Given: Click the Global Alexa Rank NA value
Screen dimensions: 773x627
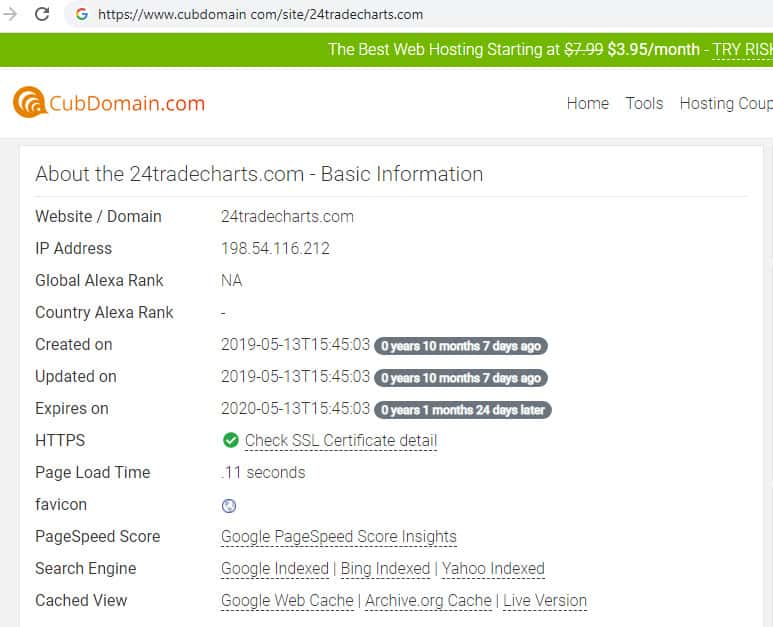Looking at the screenshot, I should 231,280.
